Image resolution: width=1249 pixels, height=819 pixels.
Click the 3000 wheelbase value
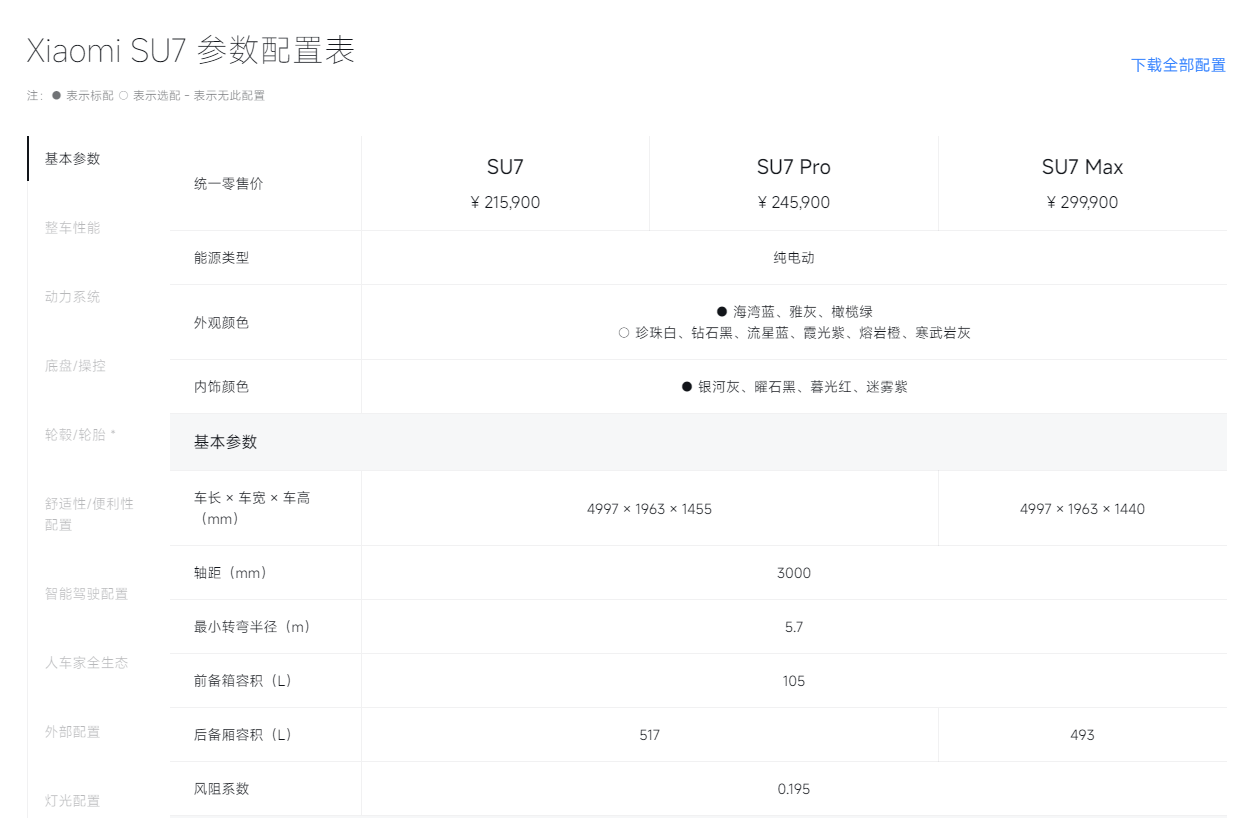pyautogui.click(x=794, y=573)
